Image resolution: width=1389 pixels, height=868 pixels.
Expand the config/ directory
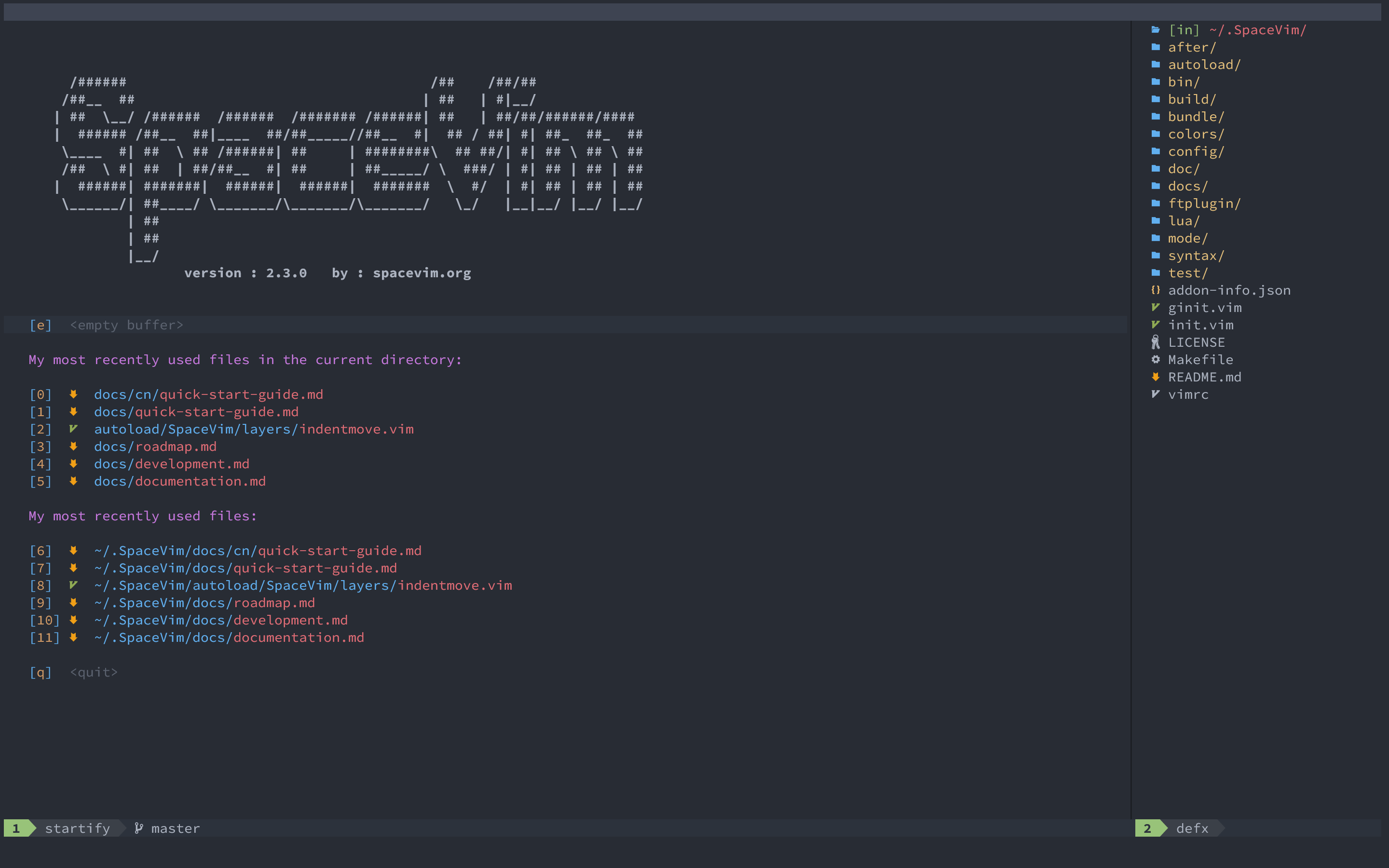pyautogui.click(x=1196, y=151)
